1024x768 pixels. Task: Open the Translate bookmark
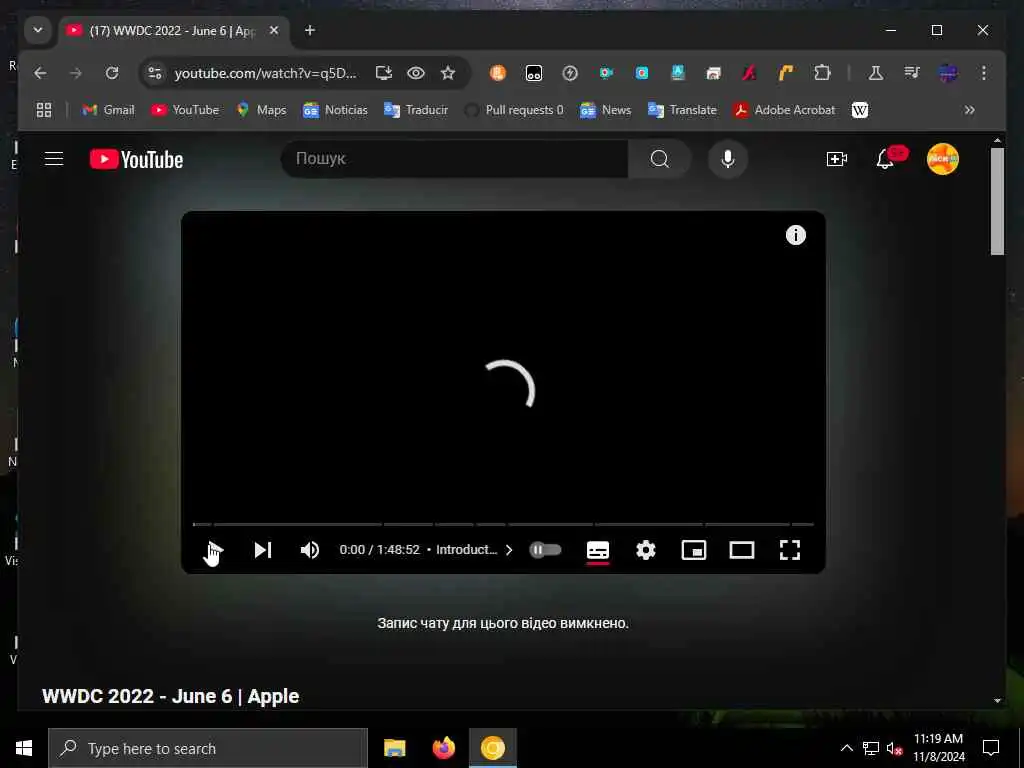682,110
